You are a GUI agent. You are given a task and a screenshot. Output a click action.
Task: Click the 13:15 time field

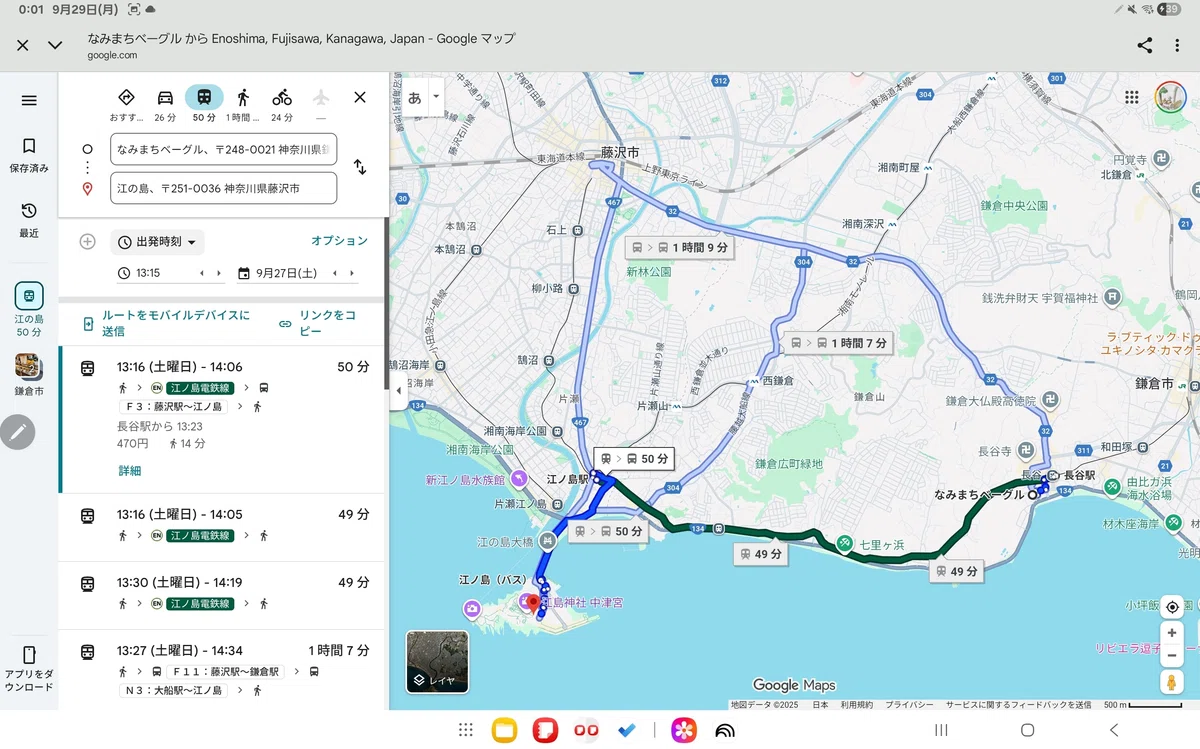click(148, 273)
